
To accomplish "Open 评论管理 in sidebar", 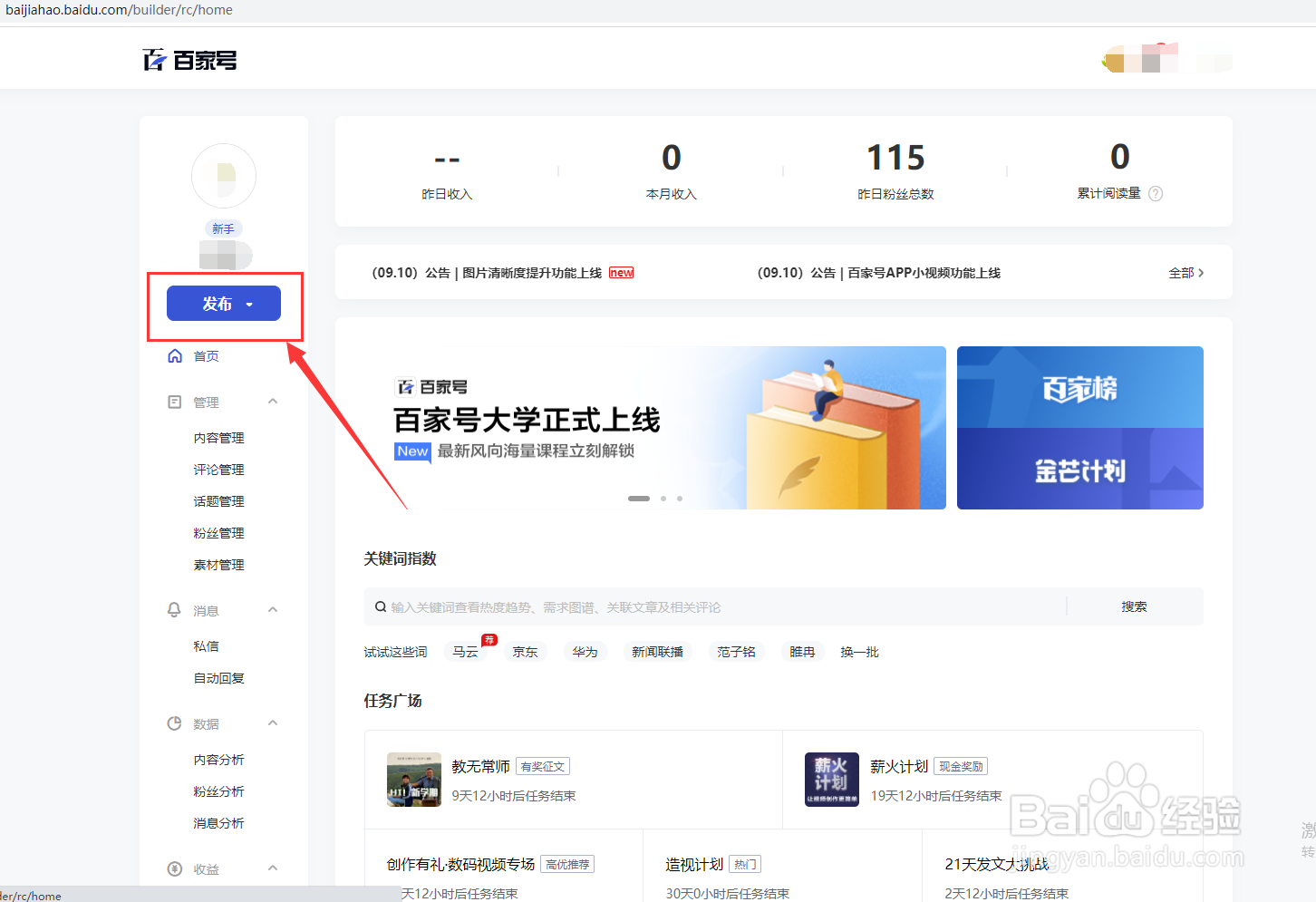I will click(x=218, y=470).
